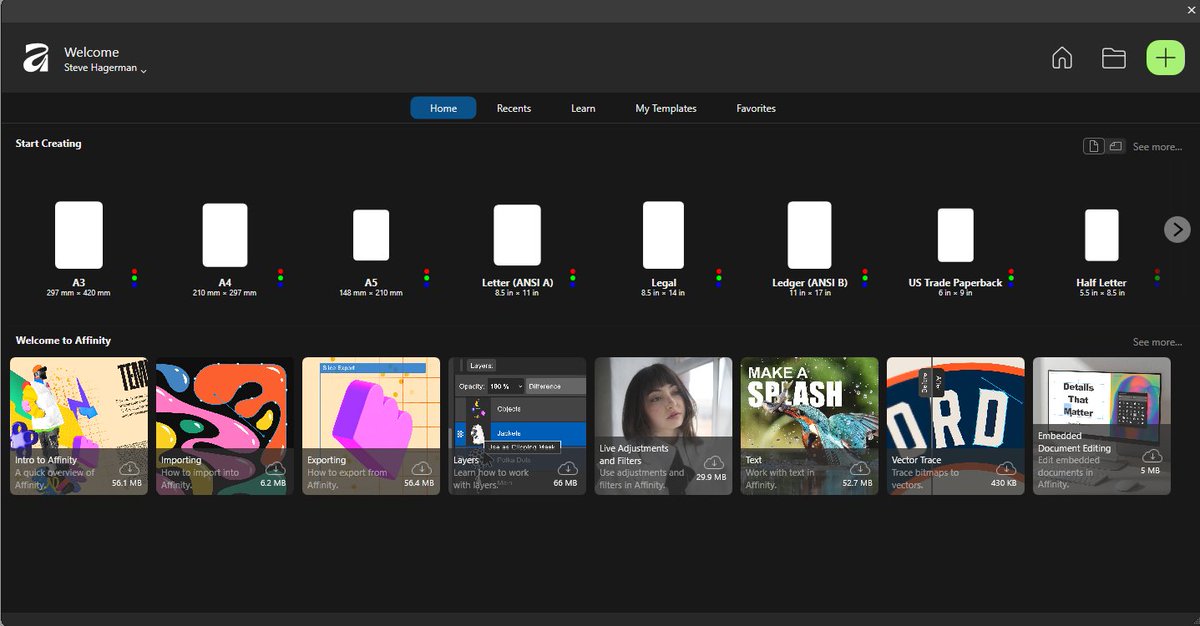This screenshot has width=1200, height=626.
Task: Download the Importing tutorial via cloud icon
Action: coord(275,469)
